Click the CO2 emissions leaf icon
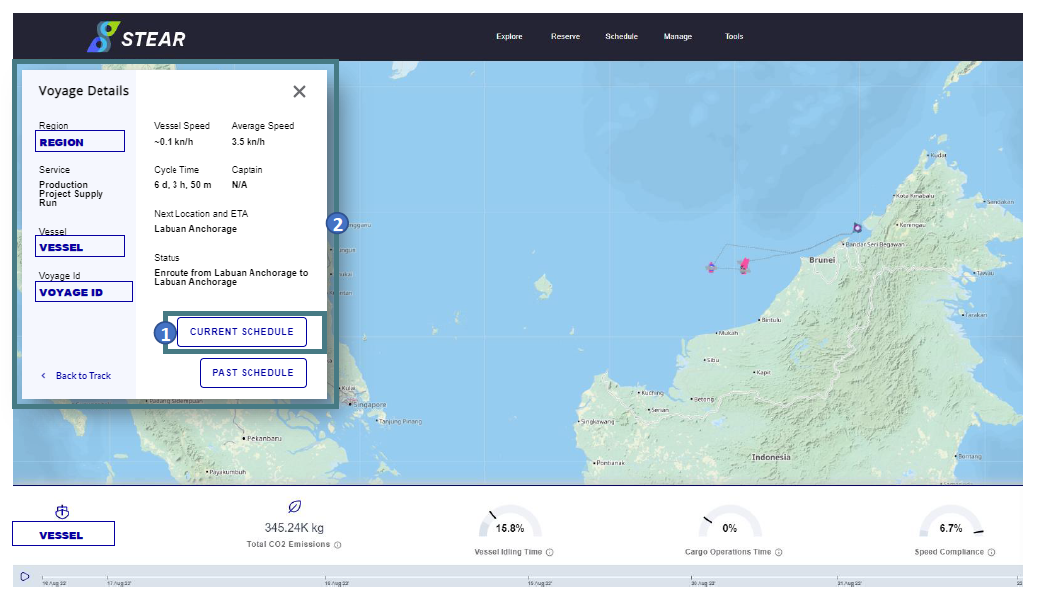The image size is (1046, 597). pos(294,507)
